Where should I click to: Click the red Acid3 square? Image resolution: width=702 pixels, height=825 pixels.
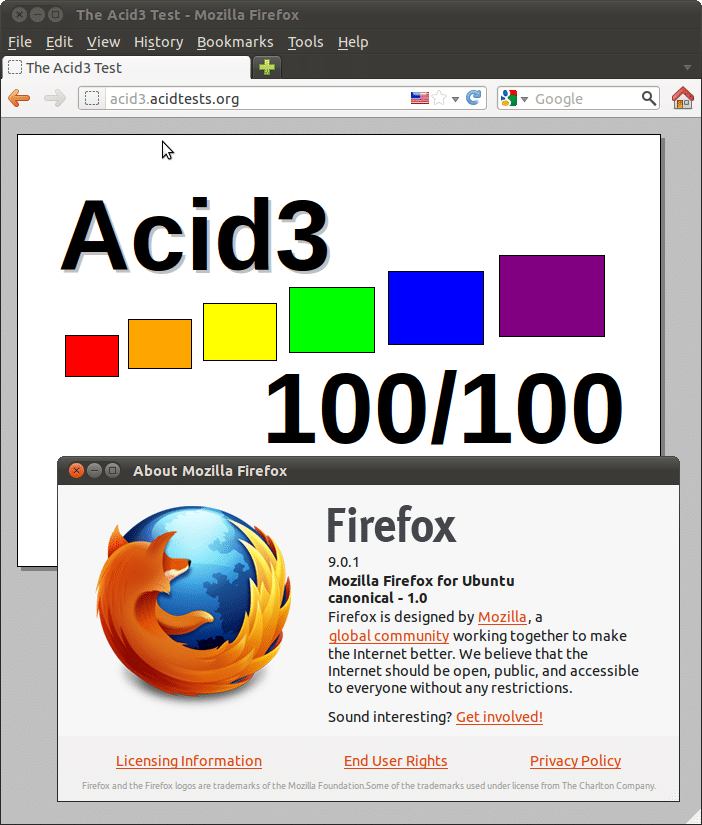(x=92, y=356)
